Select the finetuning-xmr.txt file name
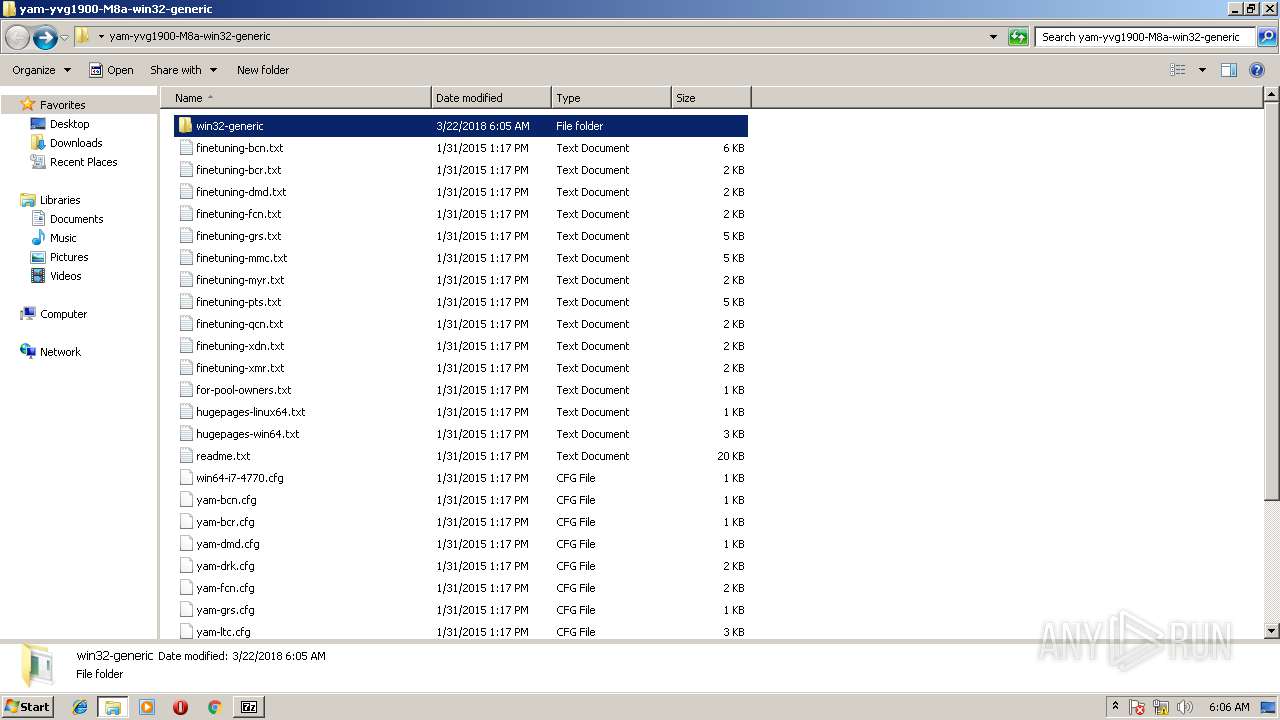 click(x=240, y=368)
